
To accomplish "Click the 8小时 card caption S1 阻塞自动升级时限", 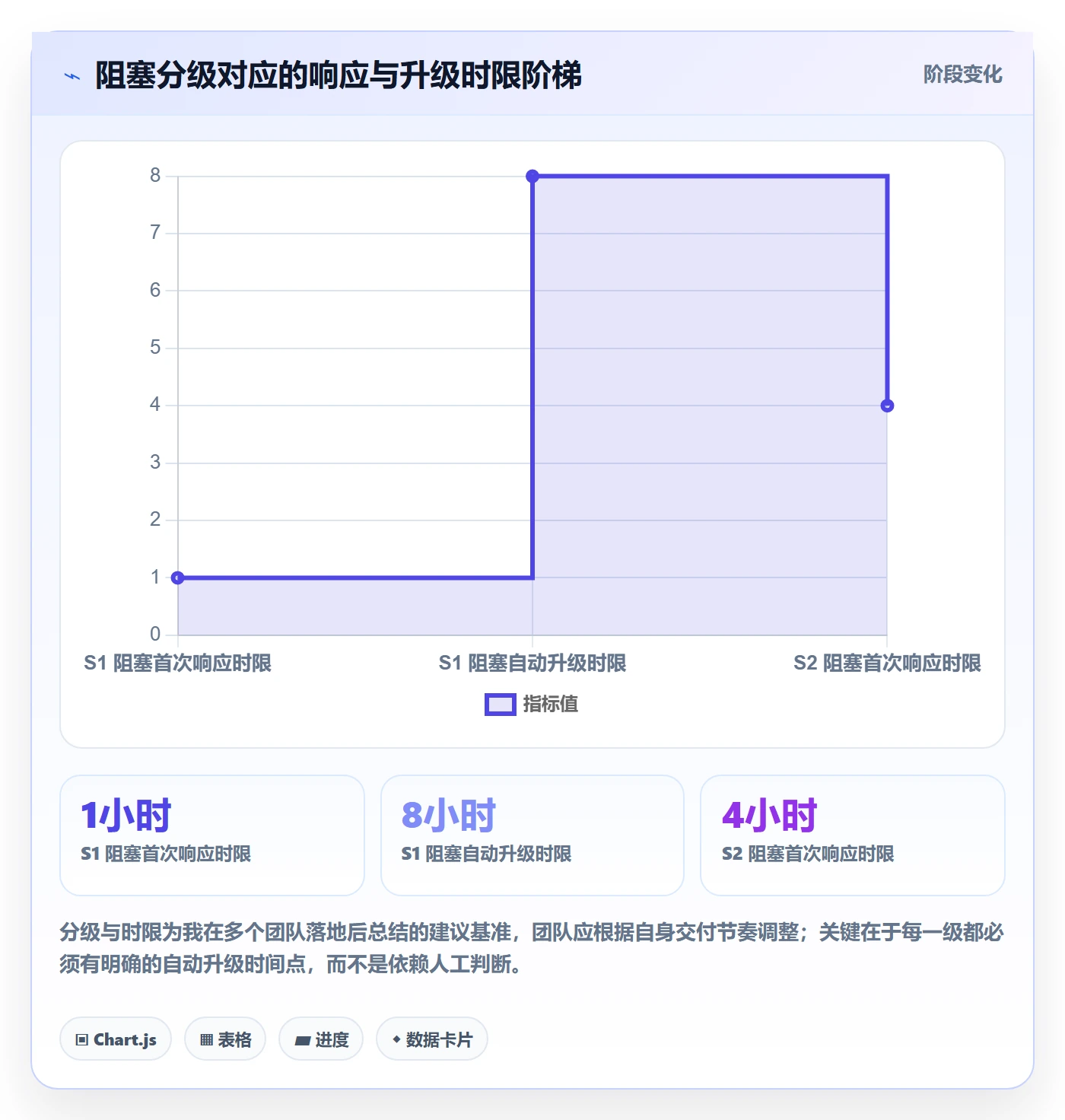I will [486, 854].
